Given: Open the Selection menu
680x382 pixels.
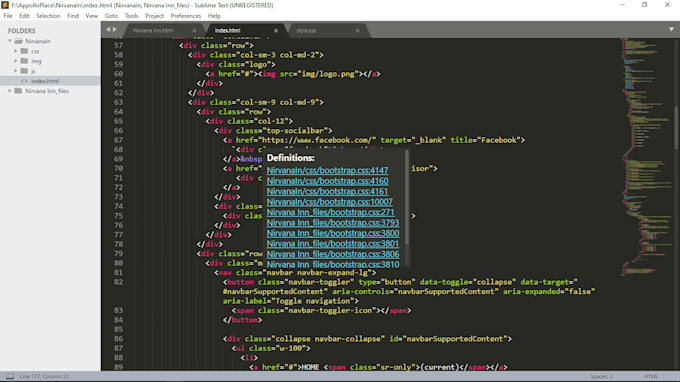Looking at the screenshot, I should [x=48, y=16].
